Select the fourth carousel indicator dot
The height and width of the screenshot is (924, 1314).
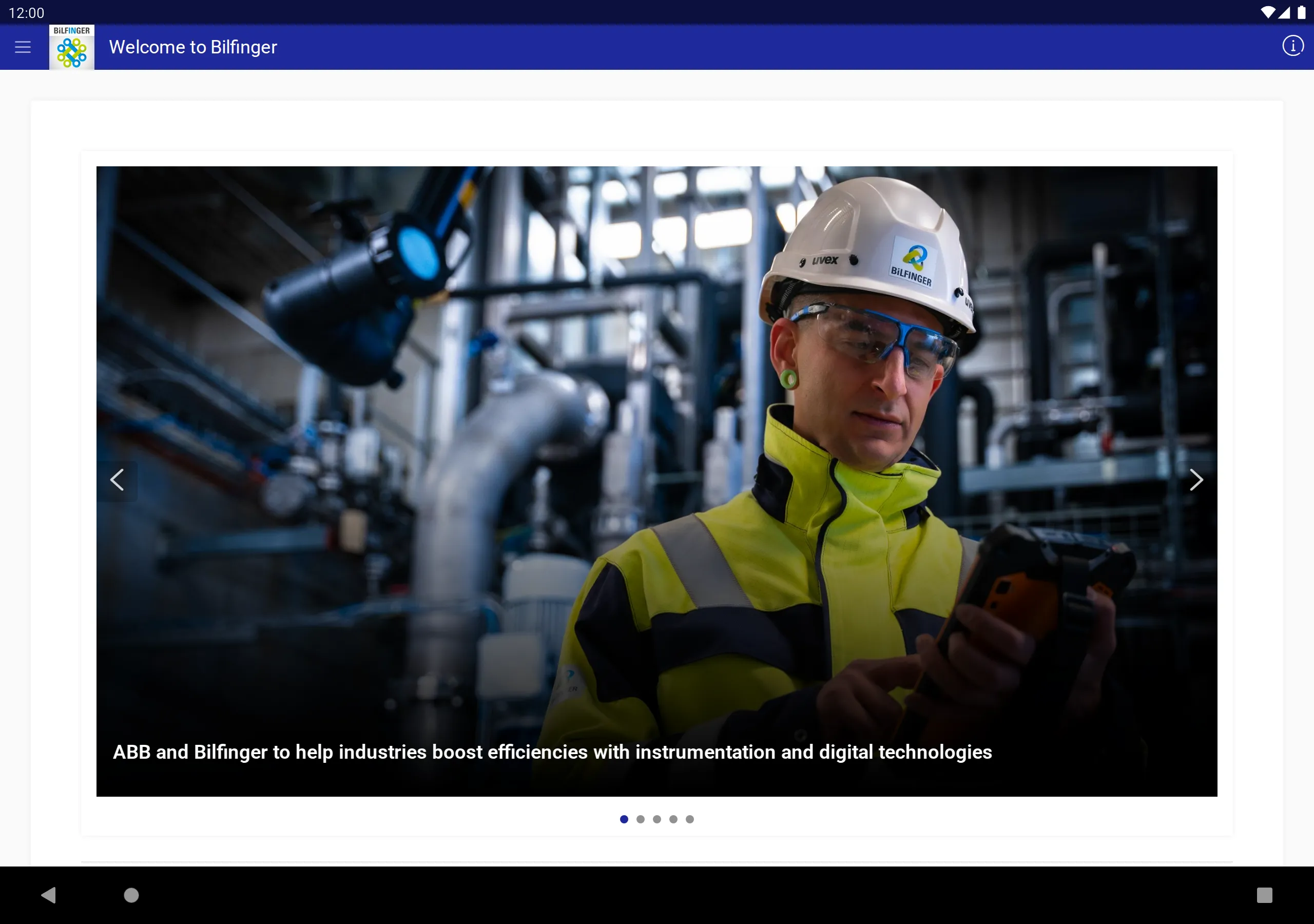tap(673, 819)
